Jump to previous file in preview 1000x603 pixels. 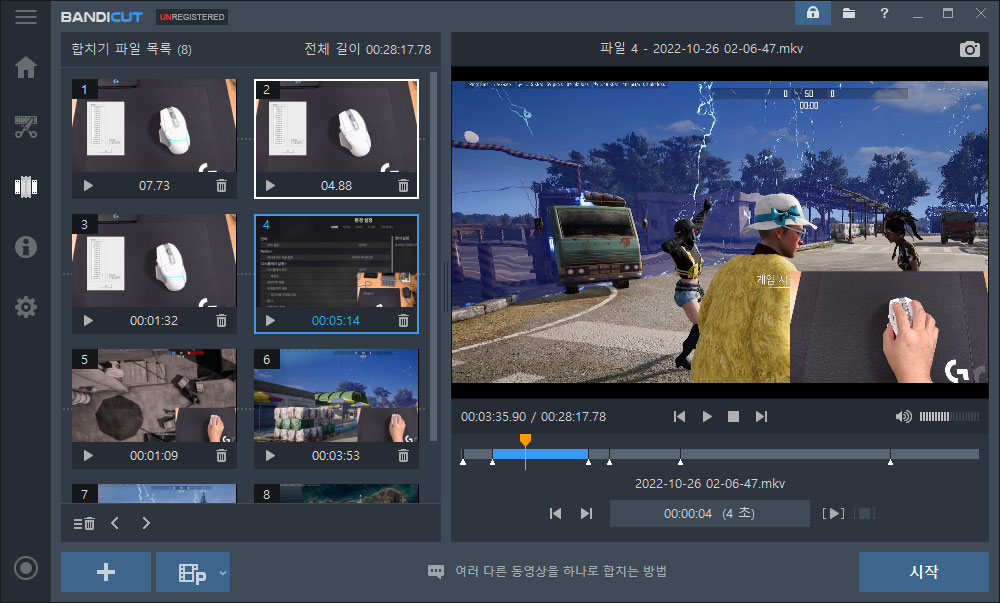tap(679, 416)
